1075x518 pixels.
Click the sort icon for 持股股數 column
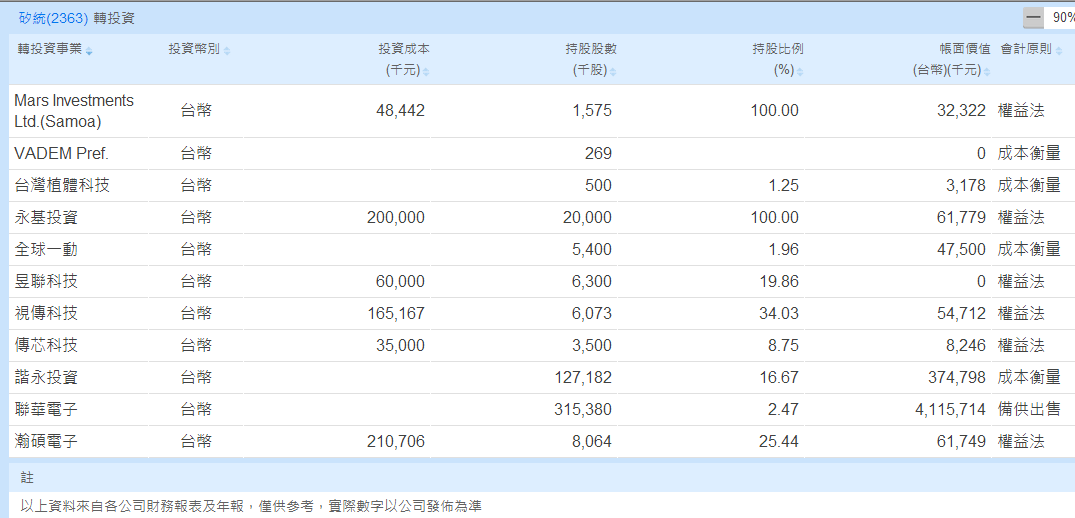click(613, 72)
